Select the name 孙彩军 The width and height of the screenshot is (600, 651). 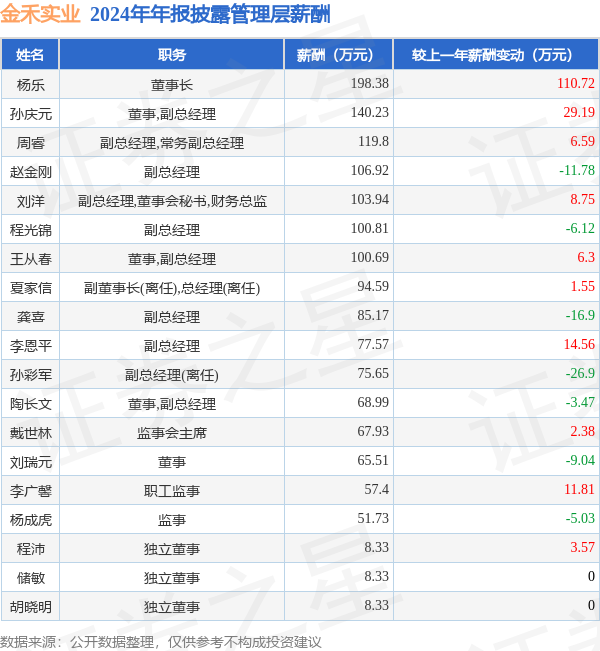(x=30, y=375)
